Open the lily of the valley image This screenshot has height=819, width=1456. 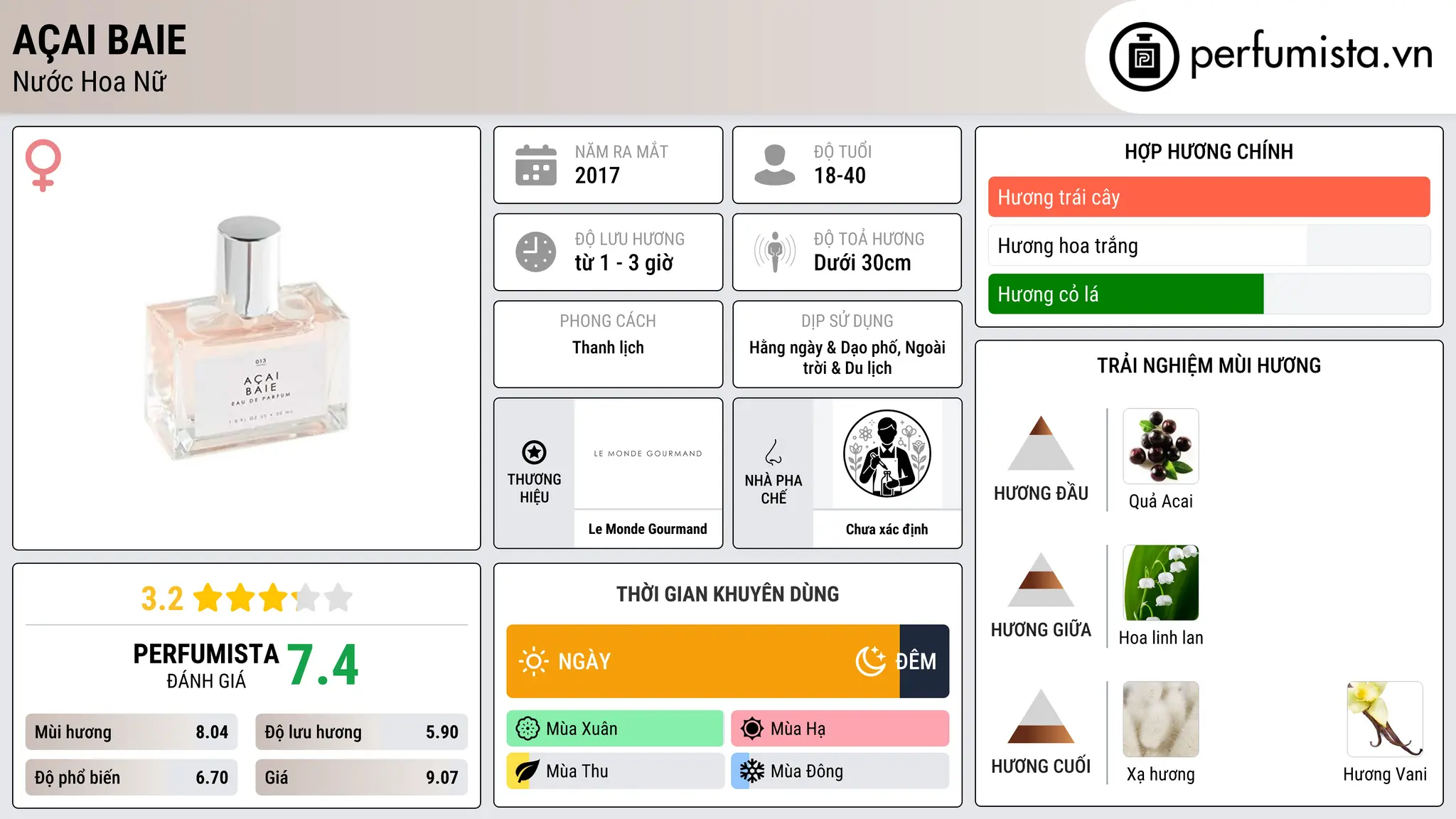pyautogui.click(x=1161, y=583)
